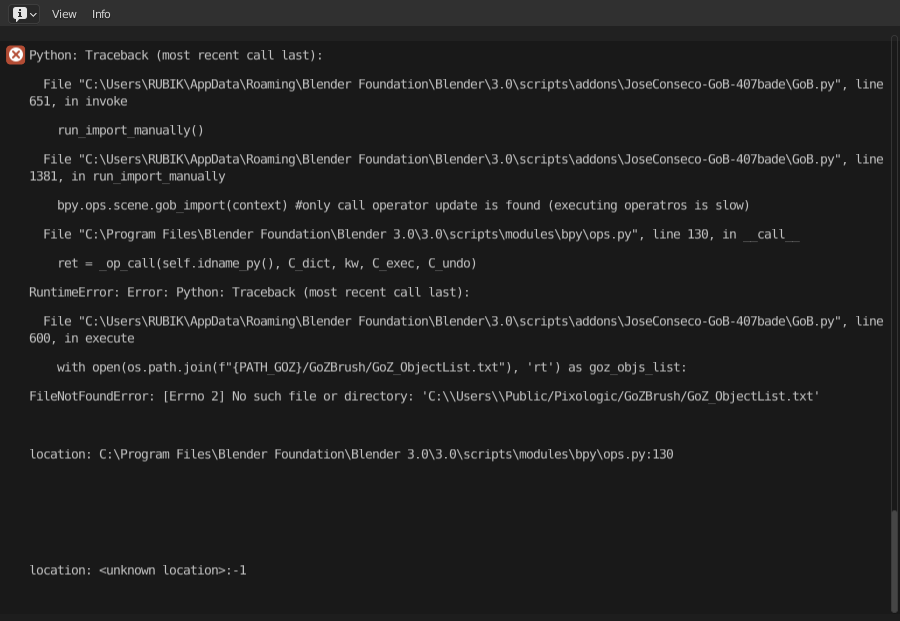This screenshot has width=900, height=621.
Task: Click the 'line 600, in execute' text
Action: tap(82, 338)
